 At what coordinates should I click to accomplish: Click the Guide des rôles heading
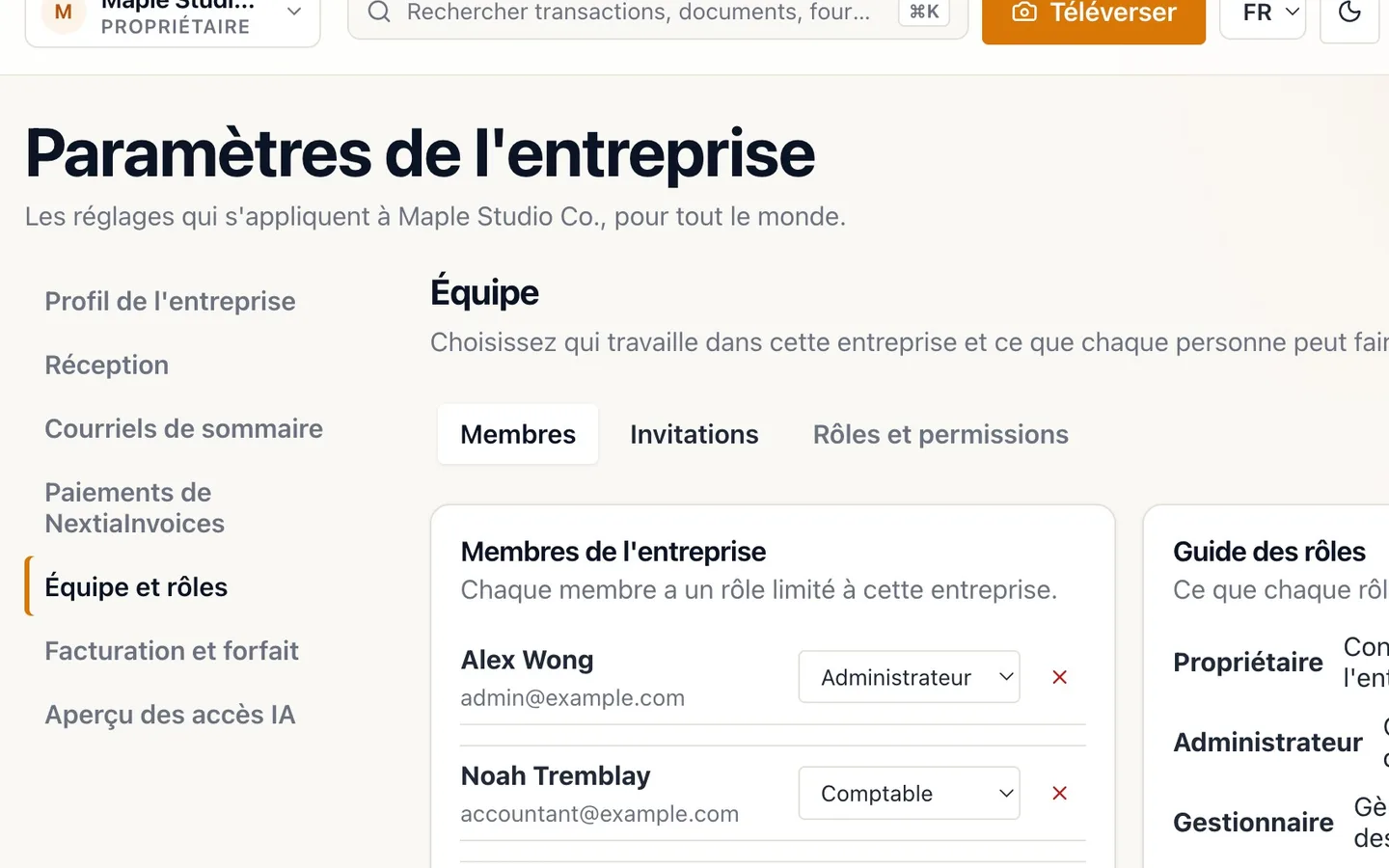tap(1269, 551)
